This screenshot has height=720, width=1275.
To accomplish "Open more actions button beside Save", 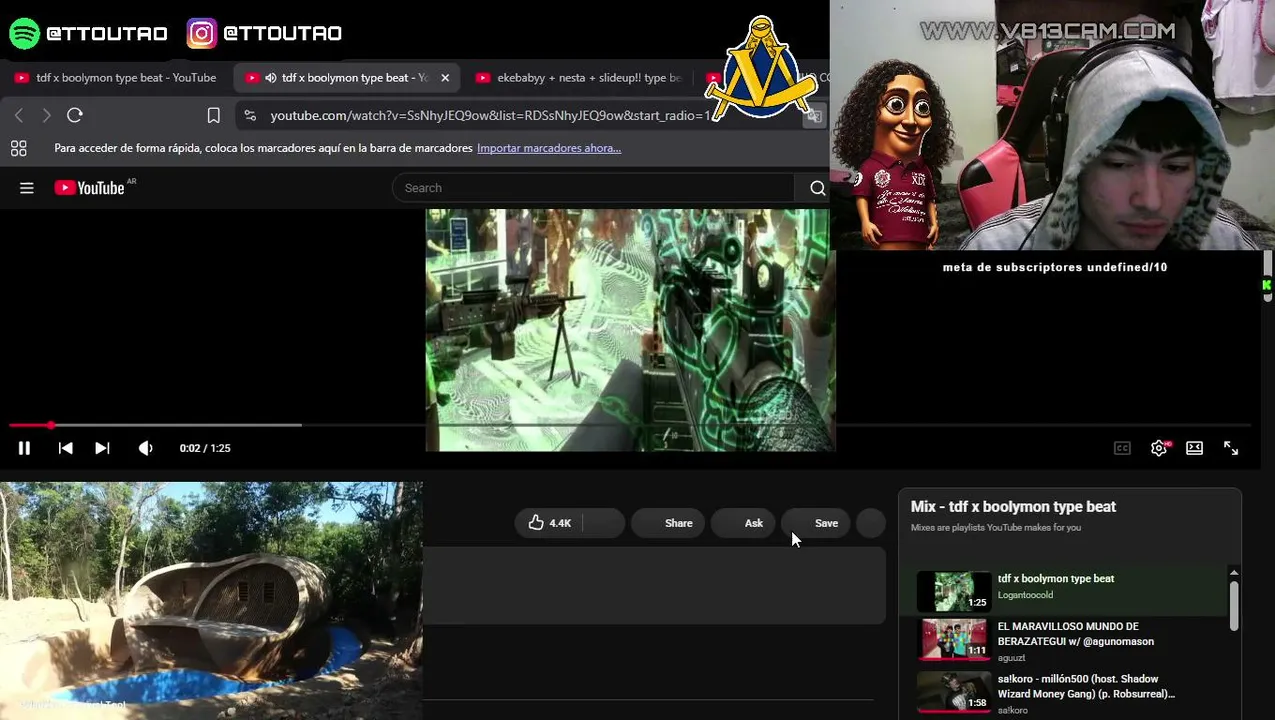I will [x=871, y=523].
